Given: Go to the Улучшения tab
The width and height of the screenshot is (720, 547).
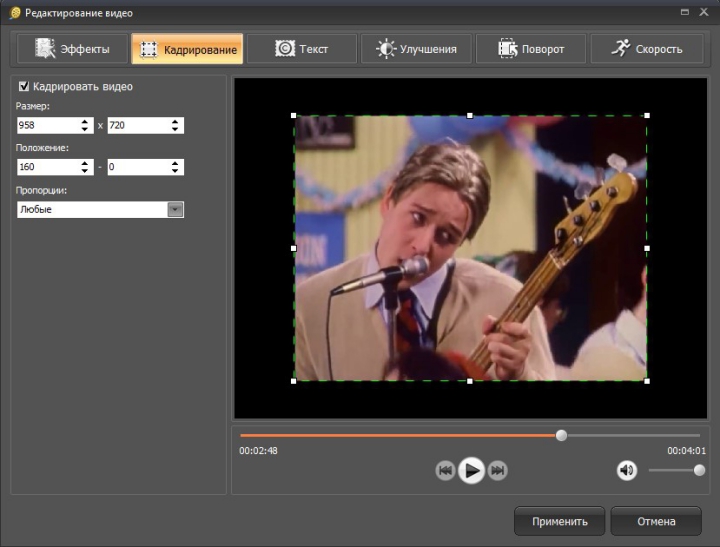Looking at the screenshot, I should 416,49.
